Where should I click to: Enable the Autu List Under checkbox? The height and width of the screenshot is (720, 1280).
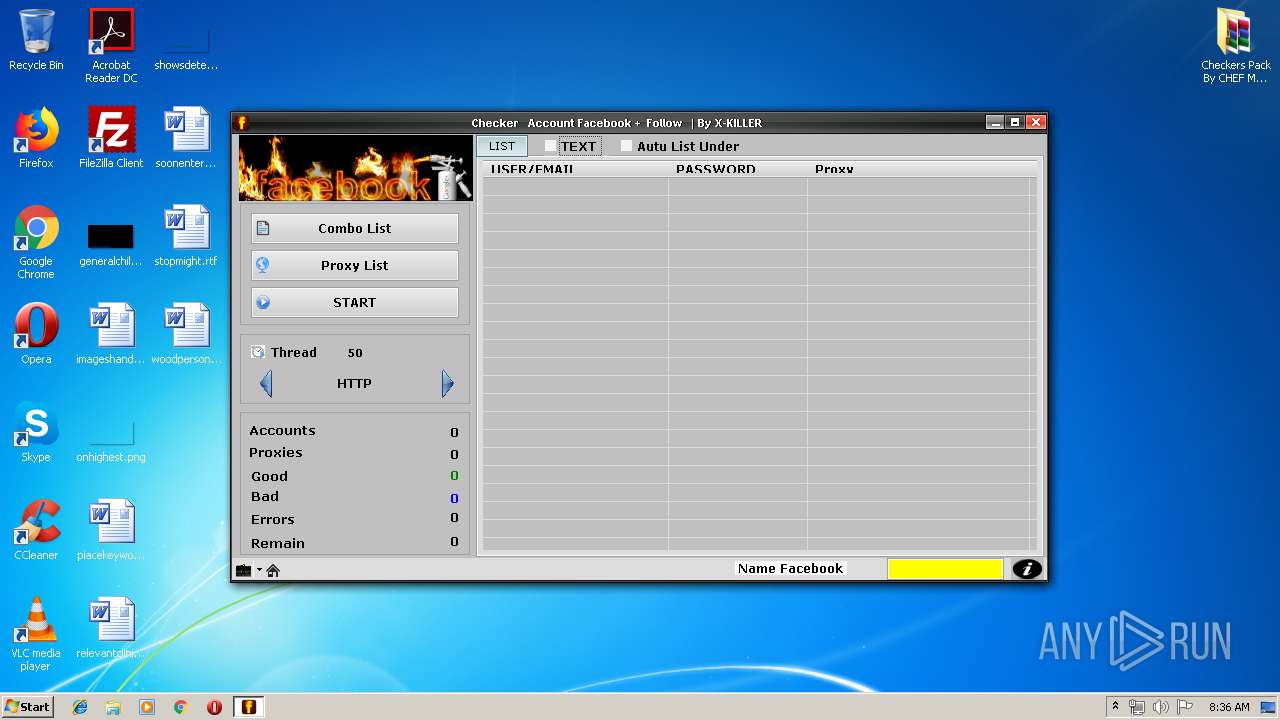627,146
